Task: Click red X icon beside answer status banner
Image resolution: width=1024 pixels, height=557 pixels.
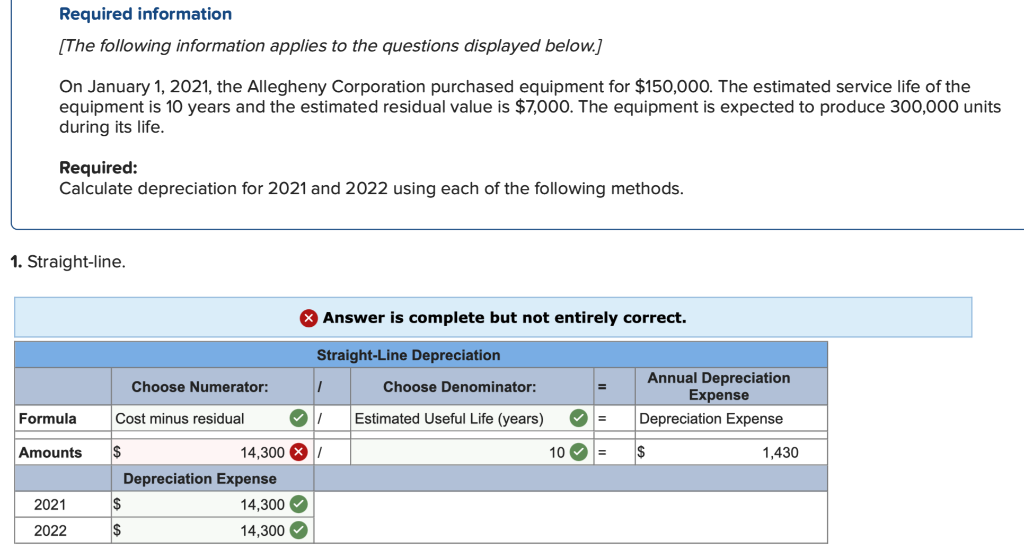Action: click(309, 318)
